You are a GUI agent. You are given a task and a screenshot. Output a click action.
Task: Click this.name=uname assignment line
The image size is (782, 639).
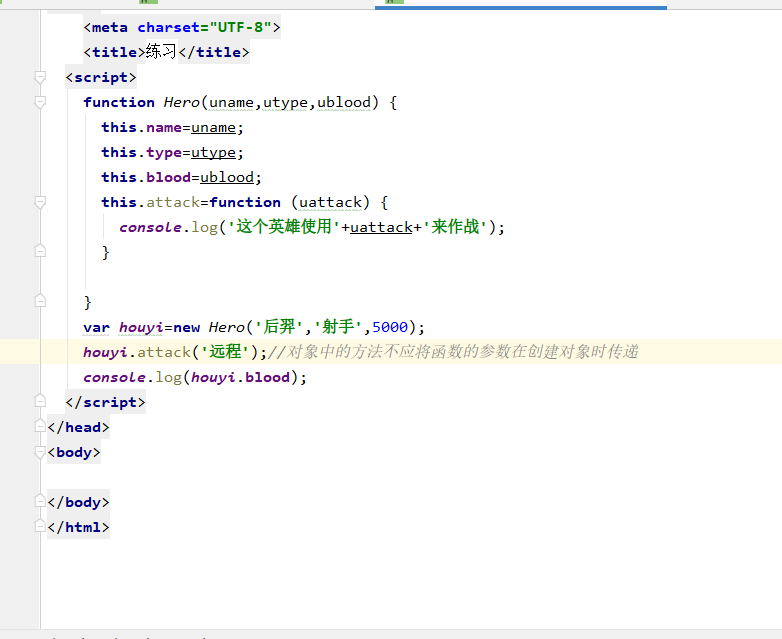173,128
